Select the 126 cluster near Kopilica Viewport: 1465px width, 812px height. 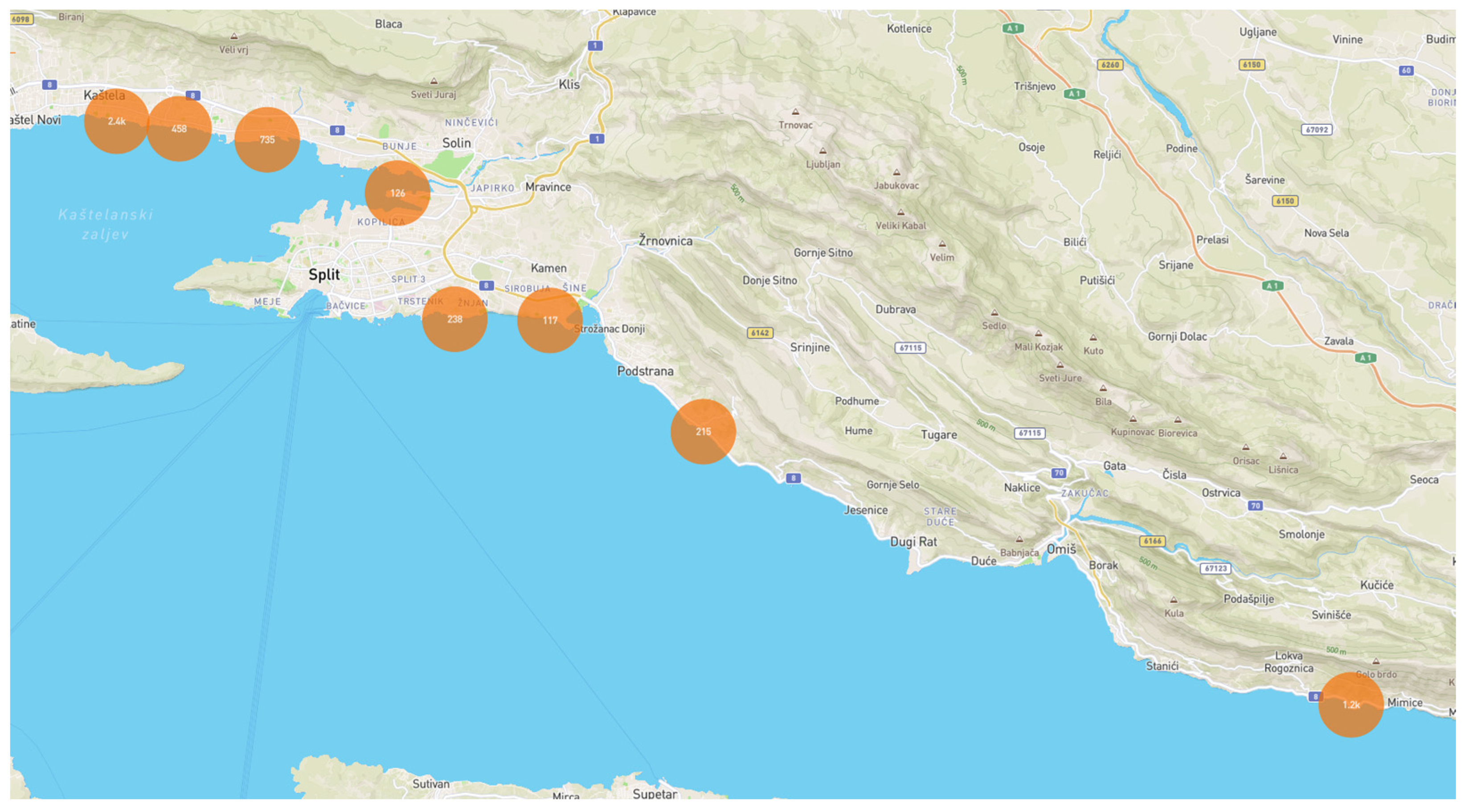pos(397,193)
